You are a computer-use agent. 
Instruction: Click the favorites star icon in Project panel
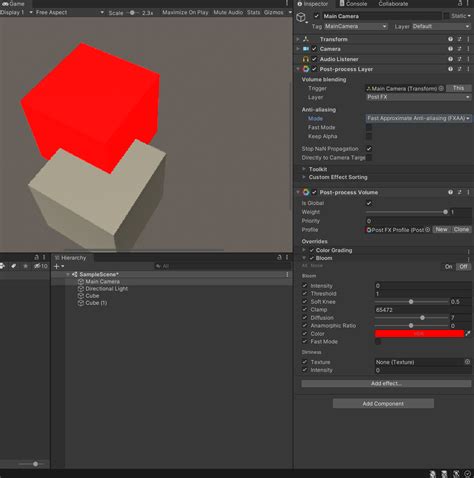(26, 266)
